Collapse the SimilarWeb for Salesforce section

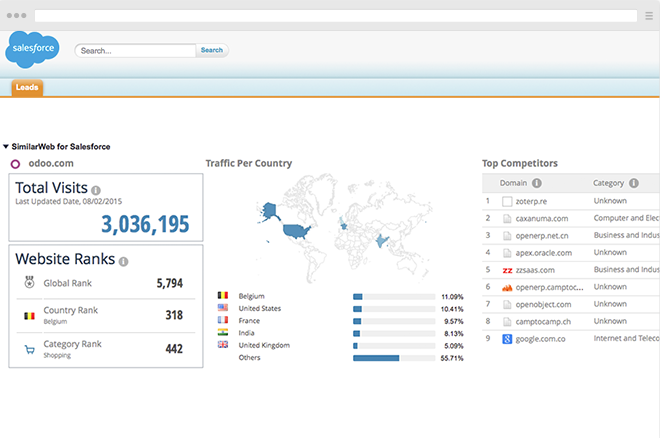[x=6, y=146]
